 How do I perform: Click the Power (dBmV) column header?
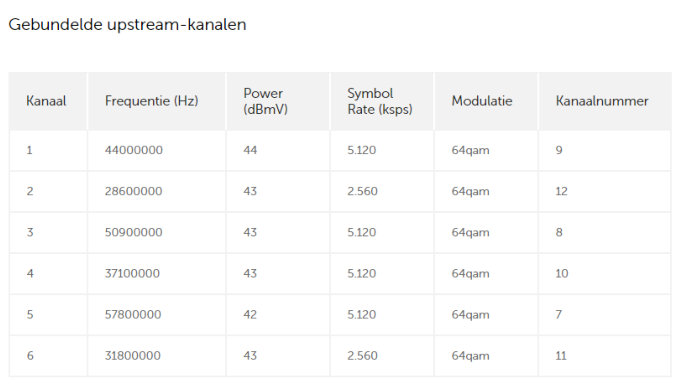(x=265, y=101)
